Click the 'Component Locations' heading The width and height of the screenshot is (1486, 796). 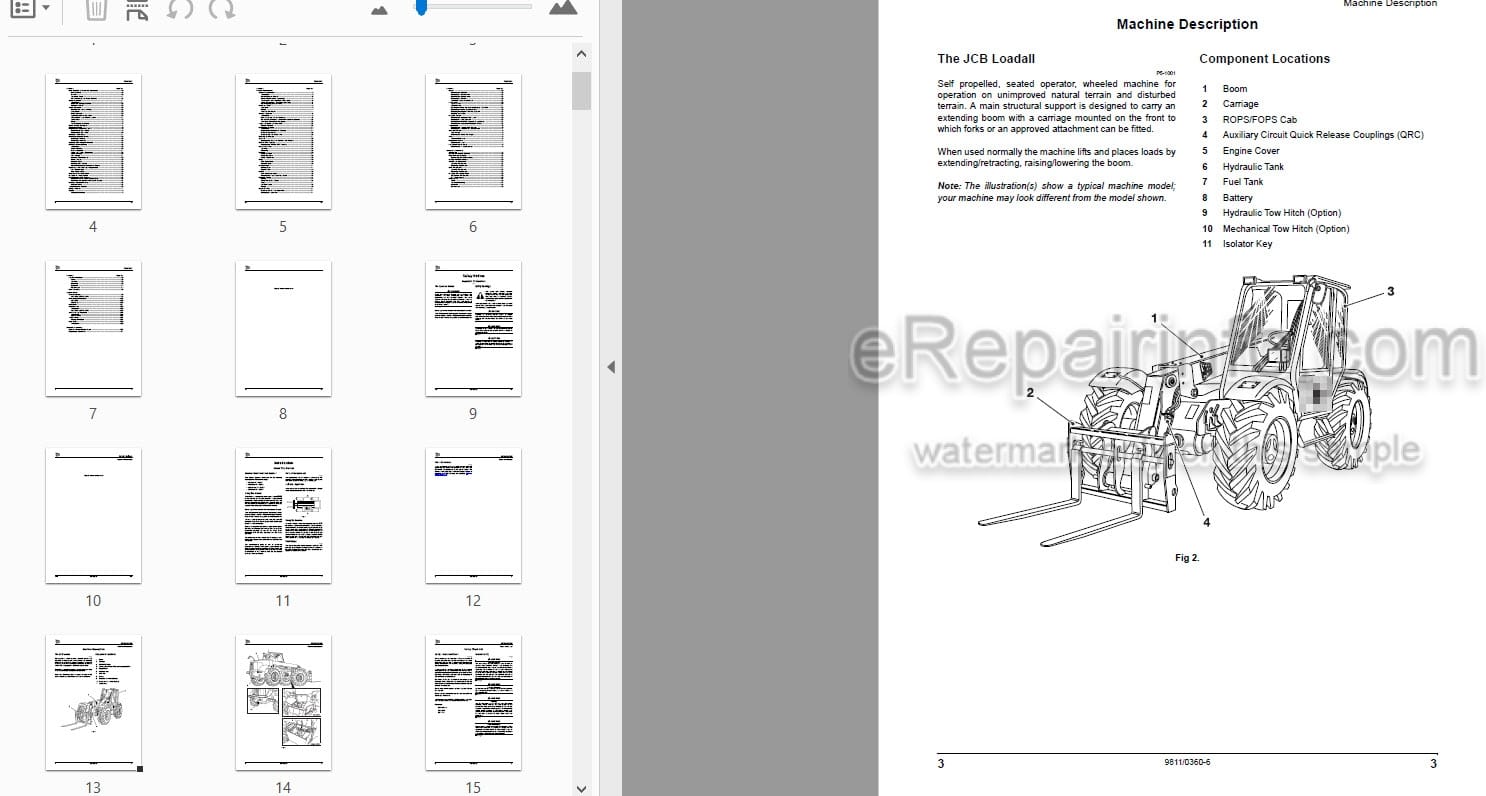pos(1264,59)
